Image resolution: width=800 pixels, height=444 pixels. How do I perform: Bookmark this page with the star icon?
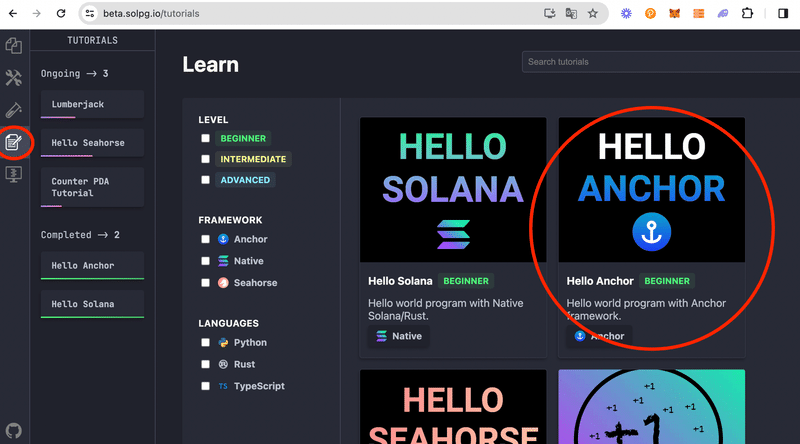tap(593, 14)
